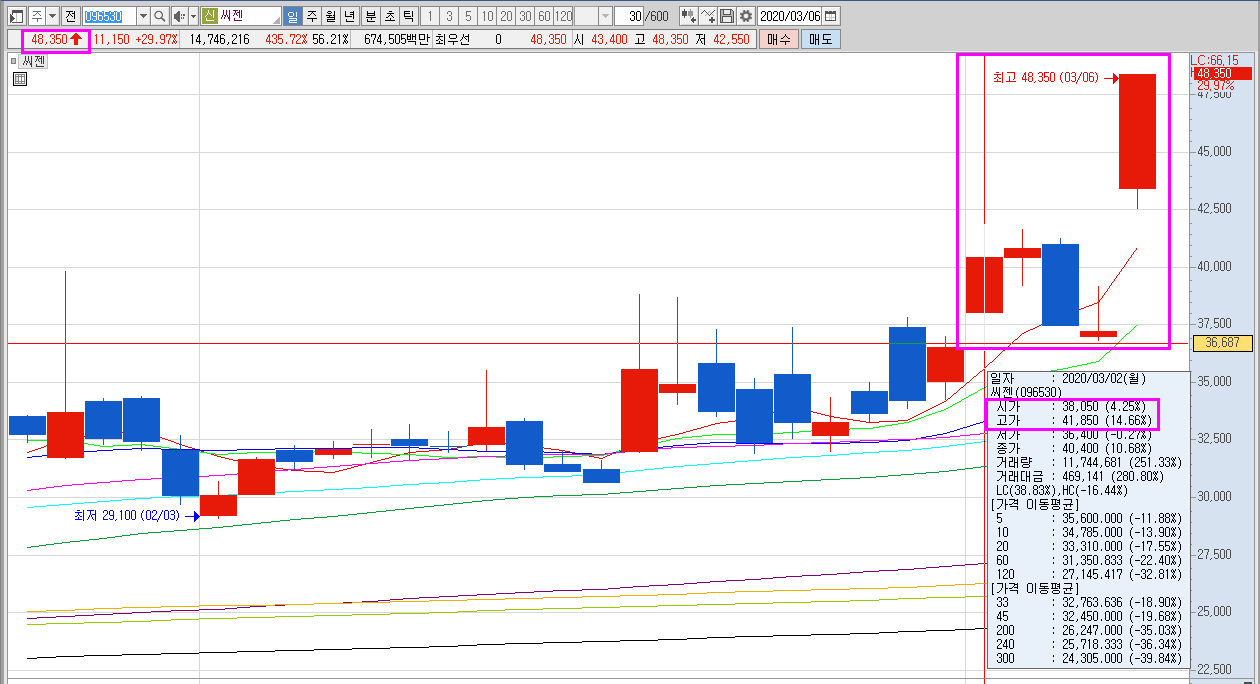This screenshot has width=1260, height=684.
Task: Click the change rate +29.97% text
Action: click(156, 39)
